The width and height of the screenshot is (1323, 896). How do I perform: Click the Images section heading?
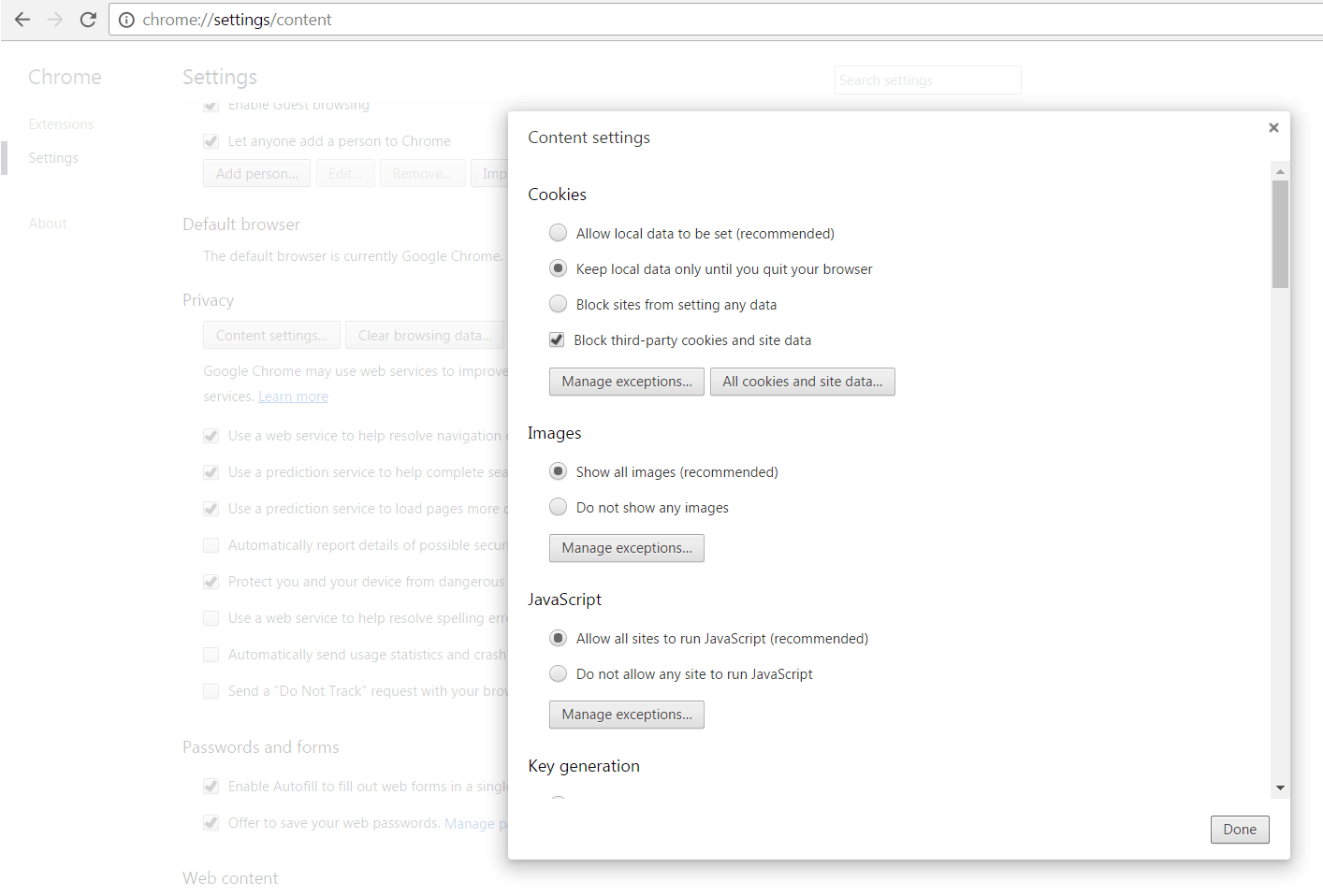click(x=554, y=433)
